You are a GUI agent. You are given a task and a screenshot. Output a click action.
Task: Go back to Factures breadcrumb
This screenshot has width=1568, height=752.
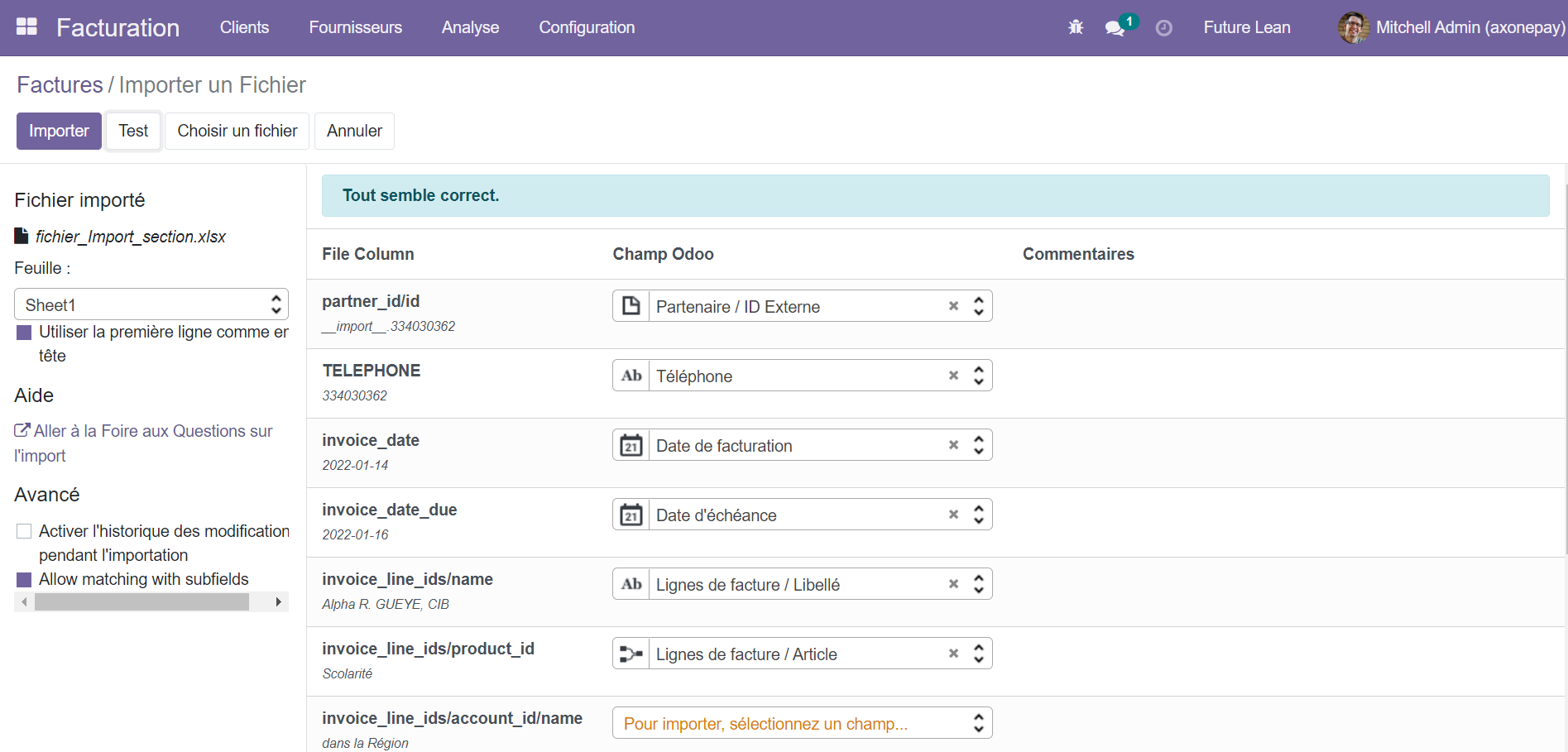point(60,85)
